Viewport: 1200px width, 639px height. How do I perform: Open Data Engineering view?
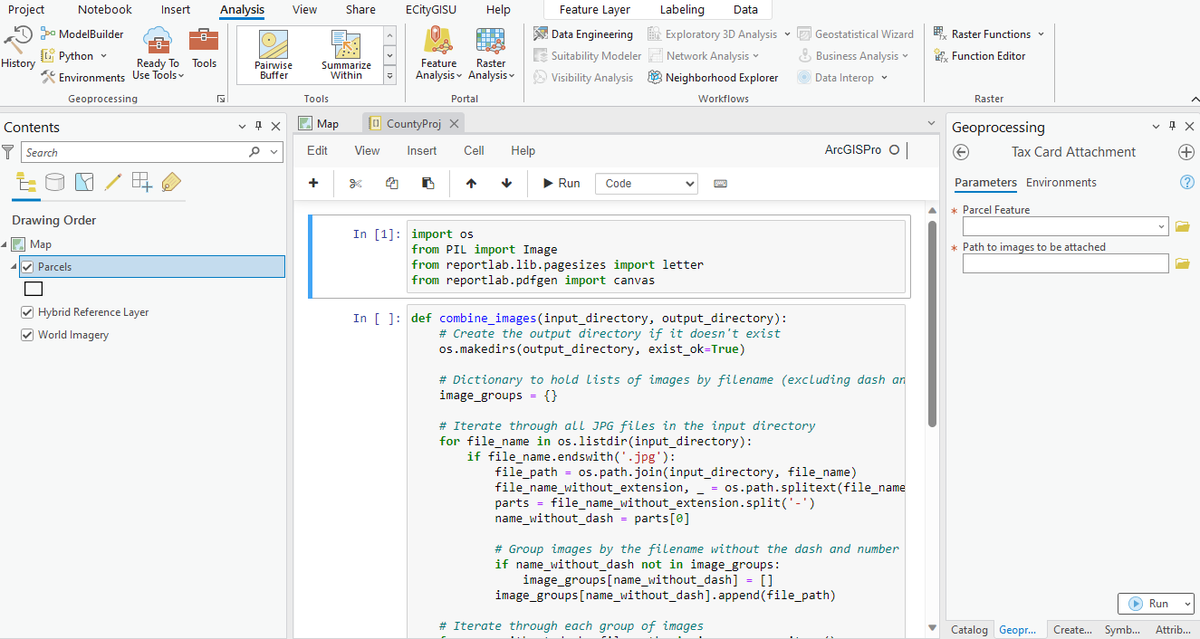click(x=584, y=34)
